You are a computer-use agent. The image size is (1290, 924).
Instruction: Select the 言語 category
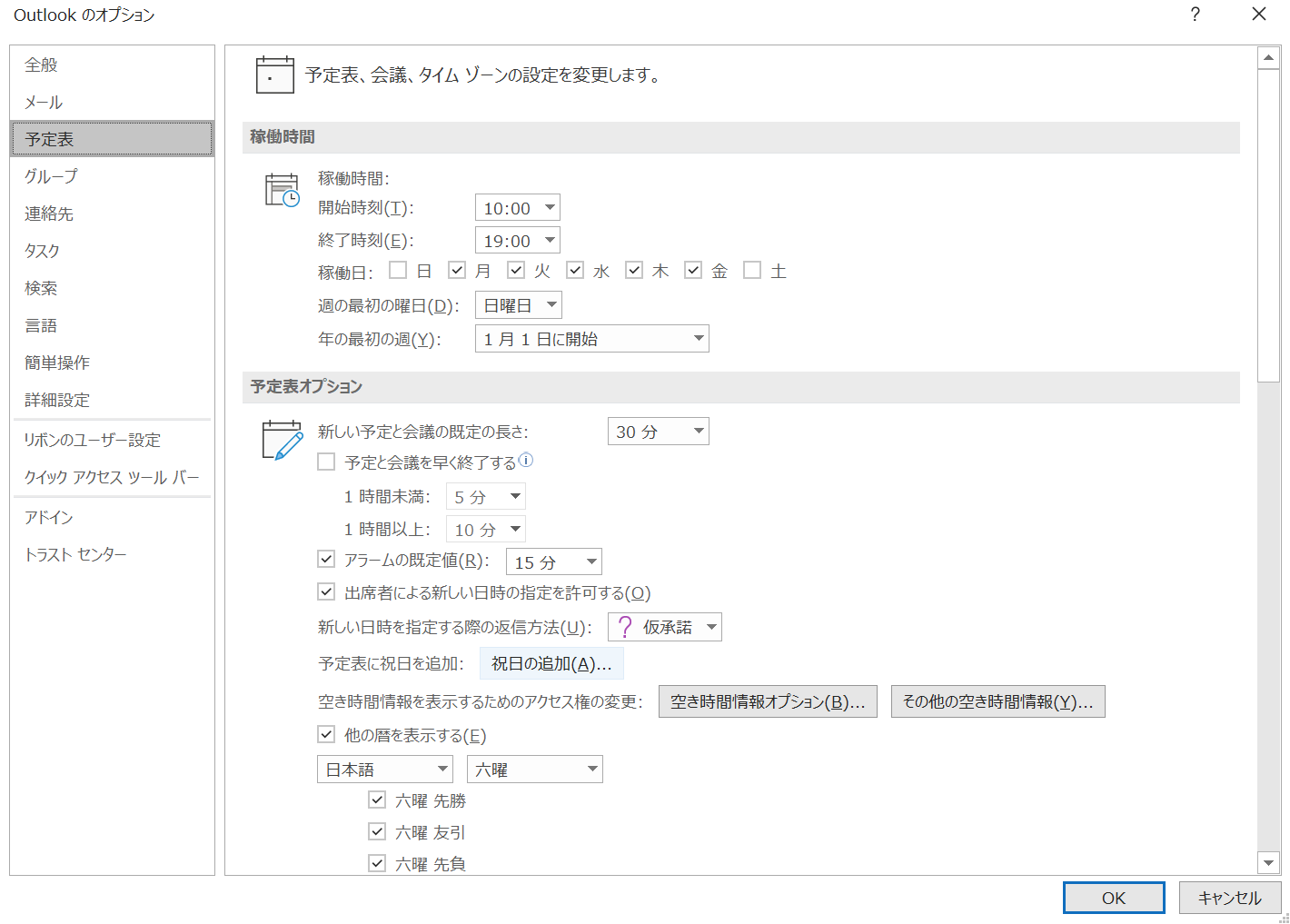click(113, 325)
